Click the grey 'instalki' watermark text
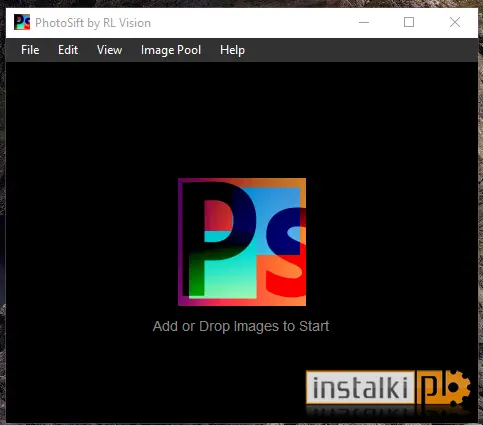Screen dimensions: 483x425 tap(360, 387)
